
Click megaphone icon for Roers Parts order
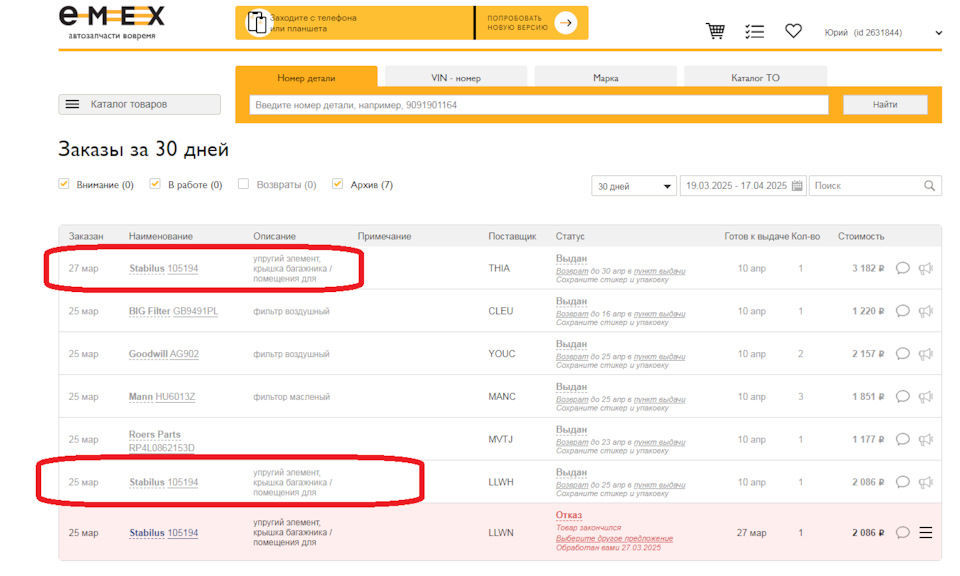coord(926,439)
